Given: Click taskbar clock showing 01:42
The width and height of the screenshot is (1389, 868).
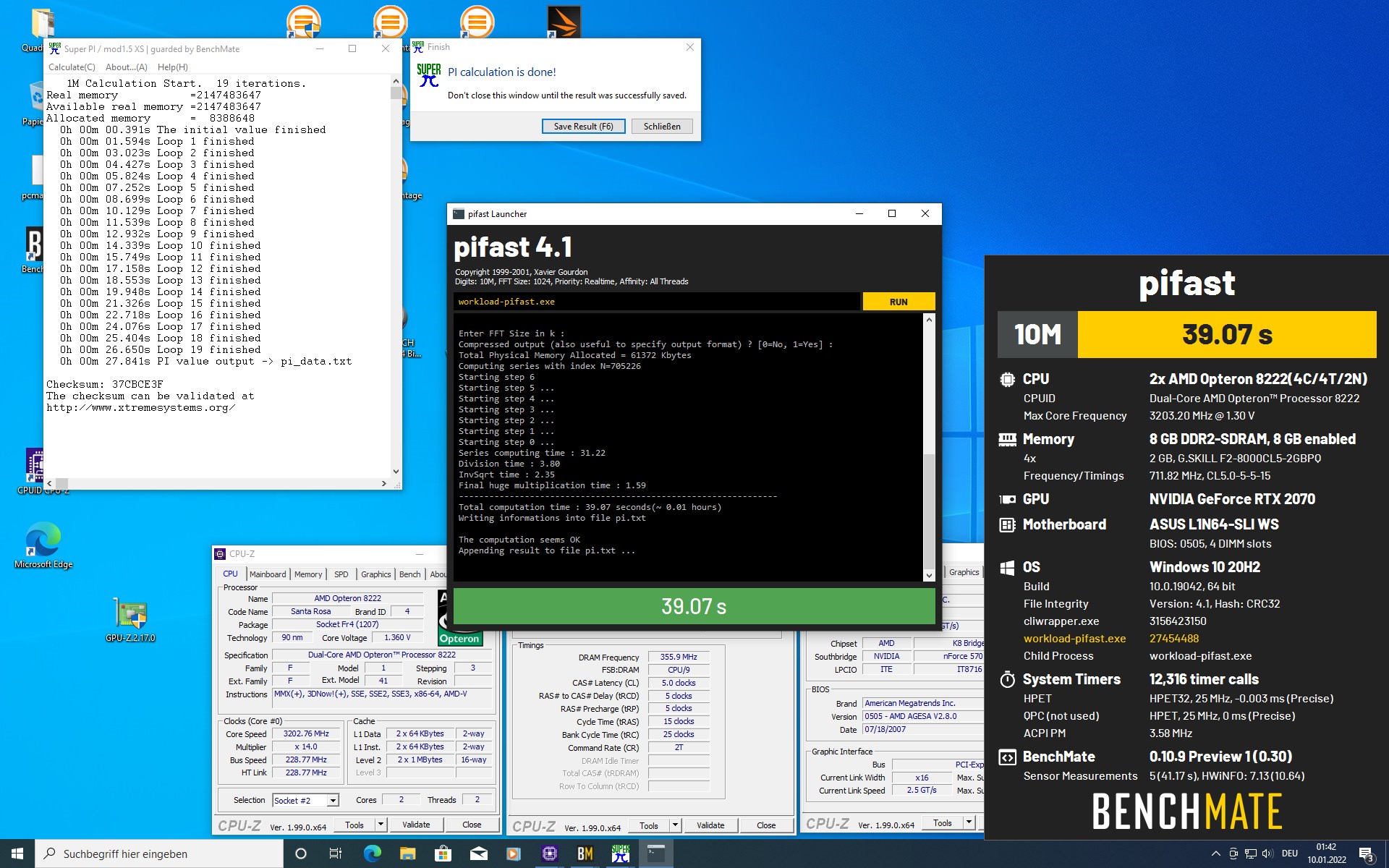Looking at the screenshot, I should [1326, 854].
